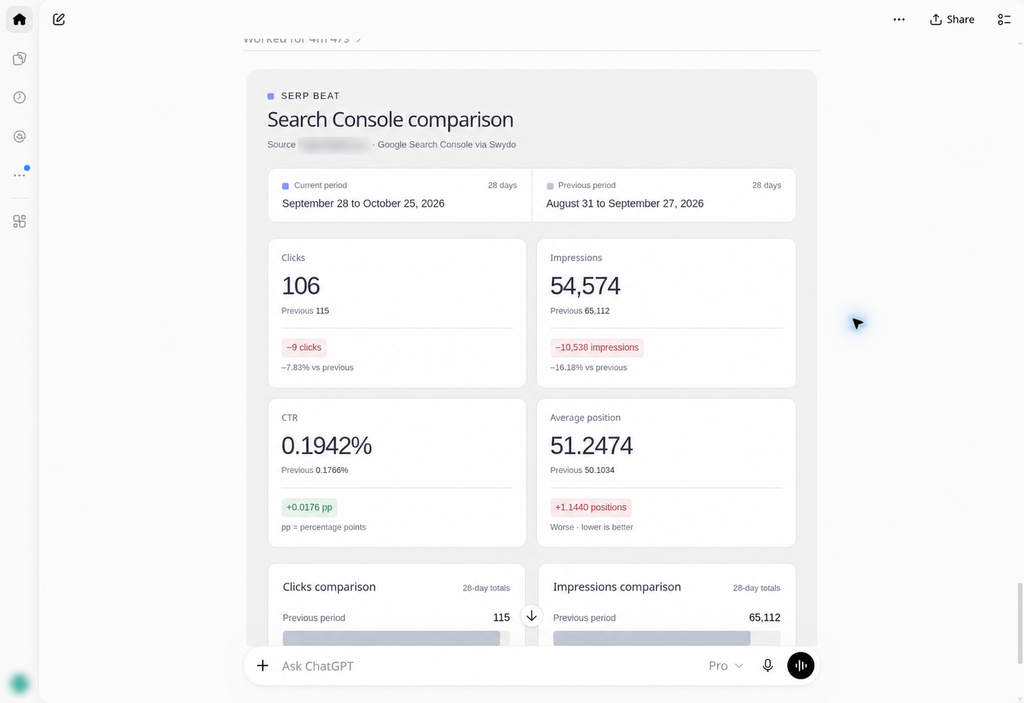
Task: Click the CTR value "0.1942%"
Action: point(327,446)
